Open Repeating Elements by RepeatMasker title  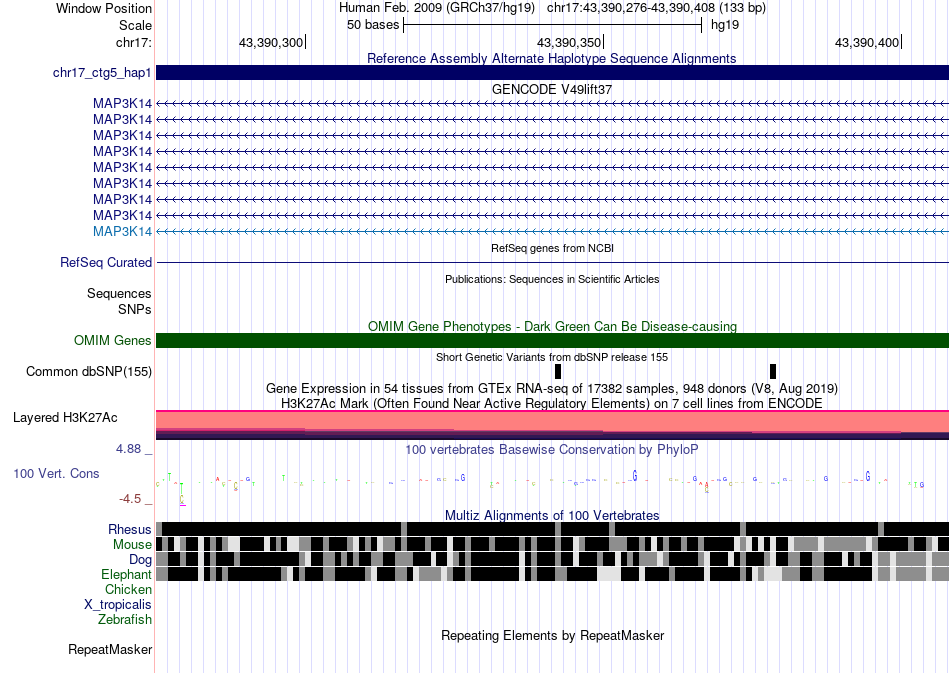(552, 635)
